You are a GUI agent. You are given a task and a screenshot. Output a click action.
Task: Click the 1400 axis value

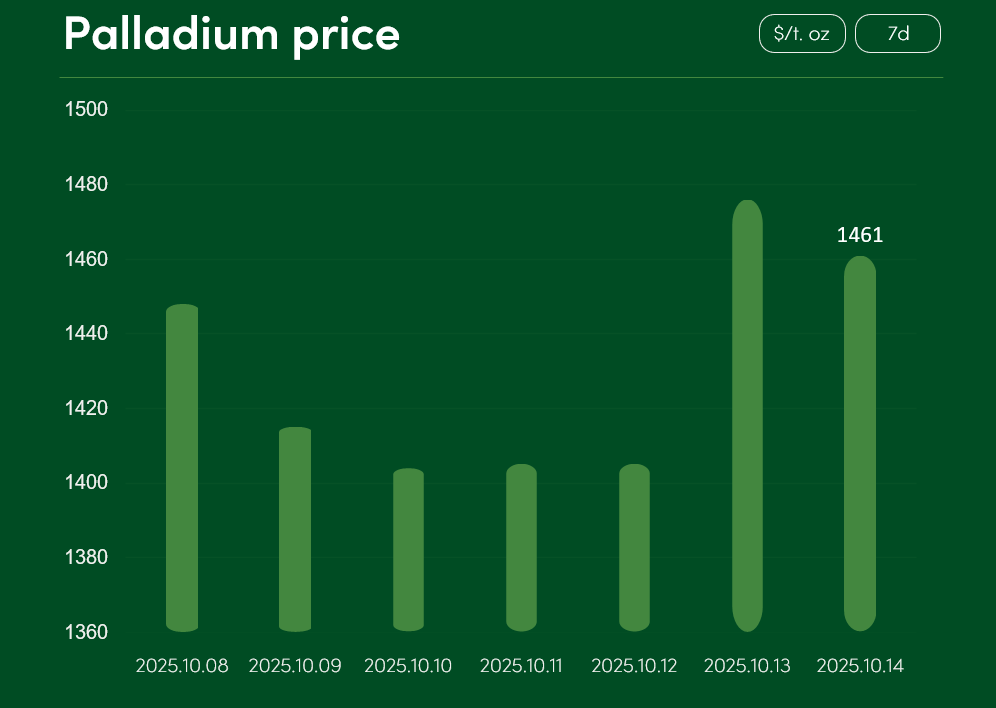point(86,483)
